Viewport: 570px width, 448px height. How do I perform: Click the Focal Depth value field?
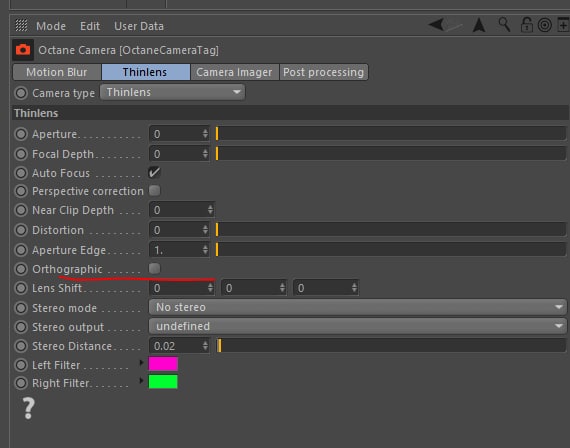pyautogui.click(x=179, y=154)
